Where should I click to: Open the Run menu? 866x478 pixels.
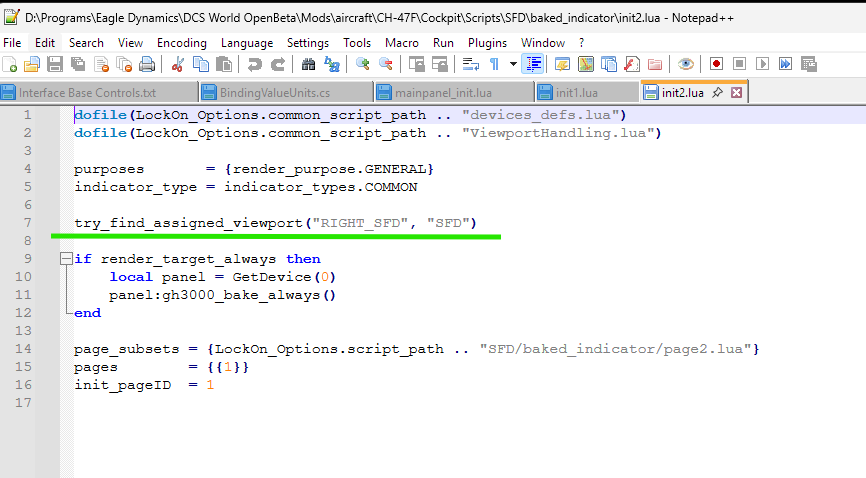[x=443, y=43]
